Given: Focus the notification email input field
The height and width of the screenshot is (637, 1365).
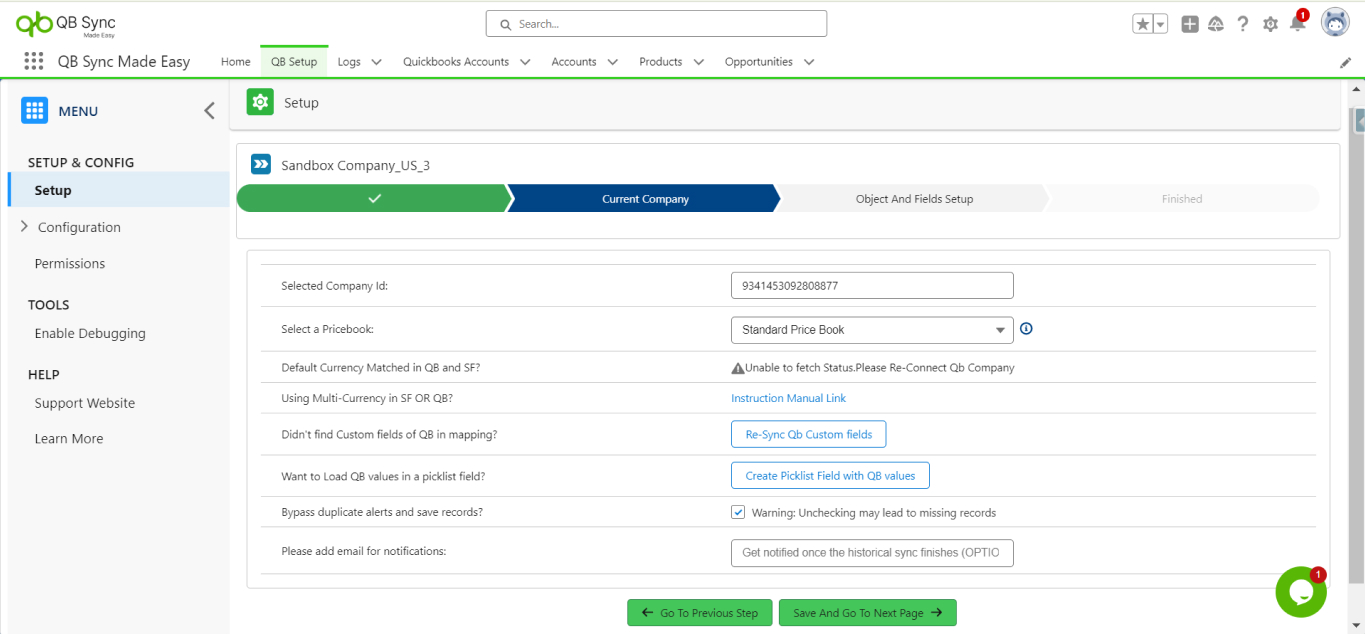Looking at the screenshot, I should 872,553.
